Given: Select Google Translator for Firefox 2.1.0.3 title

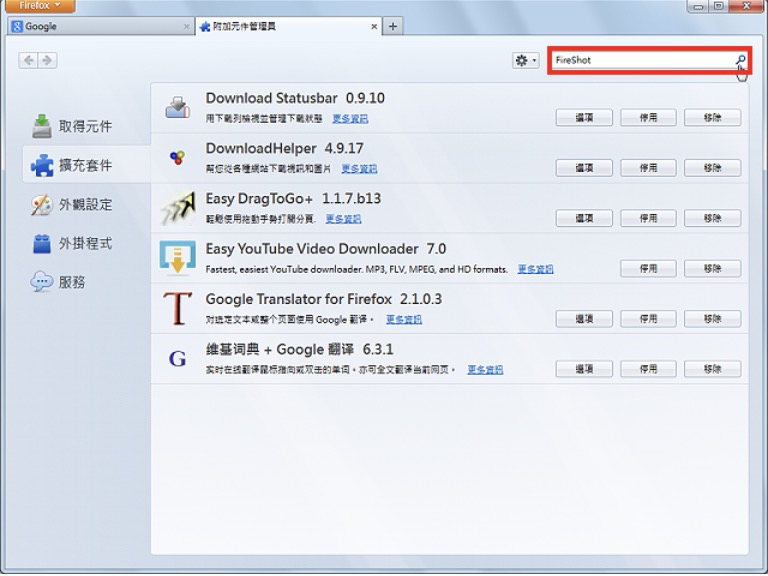Looking at the screenshot, I should (x=323, y=299).
